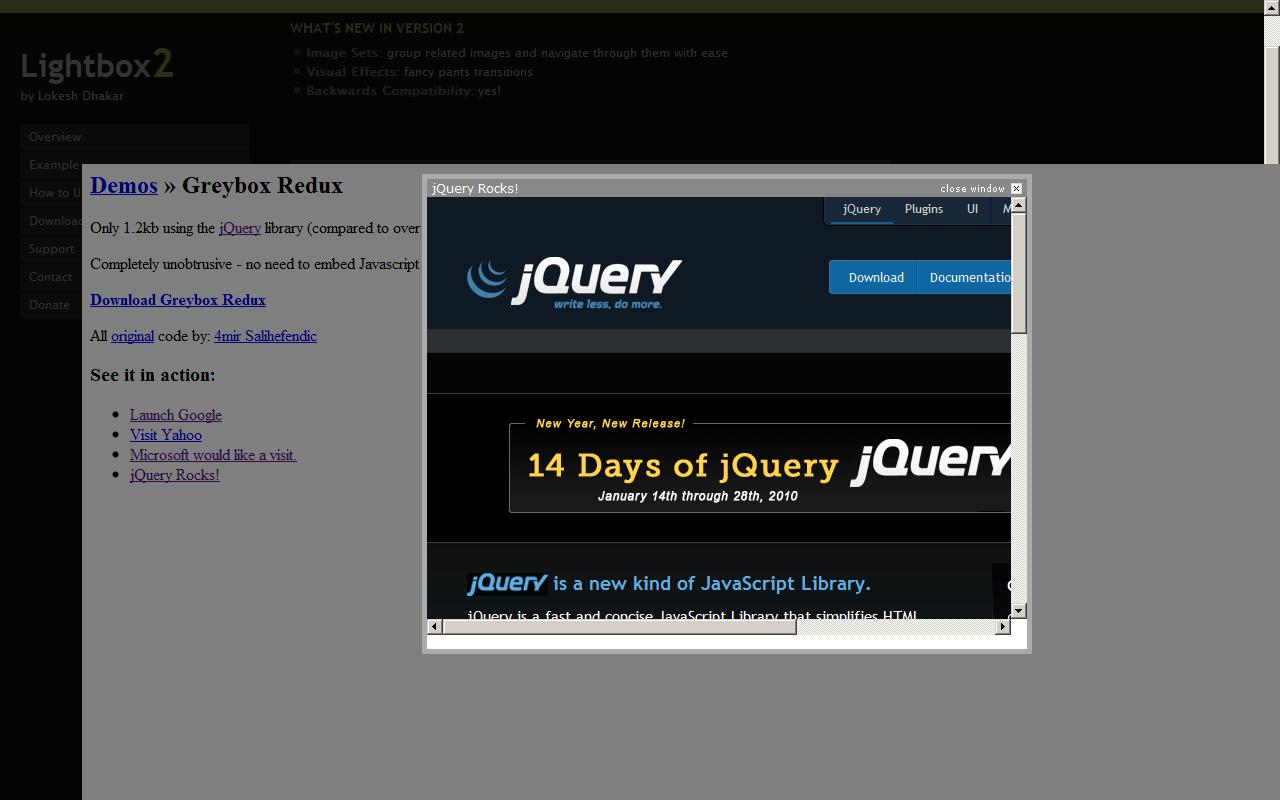Click the popup scrollbar down arrow
The height and width of the screenshot is (800, 1280).
coord(1018,610)
